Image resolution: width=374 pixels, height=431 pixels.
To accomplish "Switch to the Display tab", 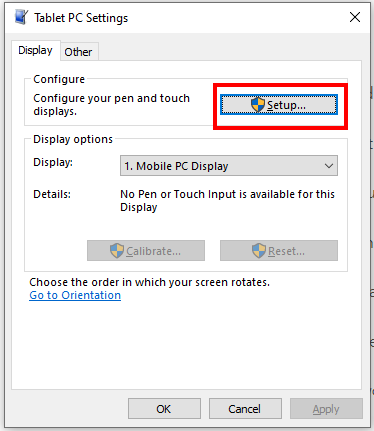I will click(x=35, y=50).
